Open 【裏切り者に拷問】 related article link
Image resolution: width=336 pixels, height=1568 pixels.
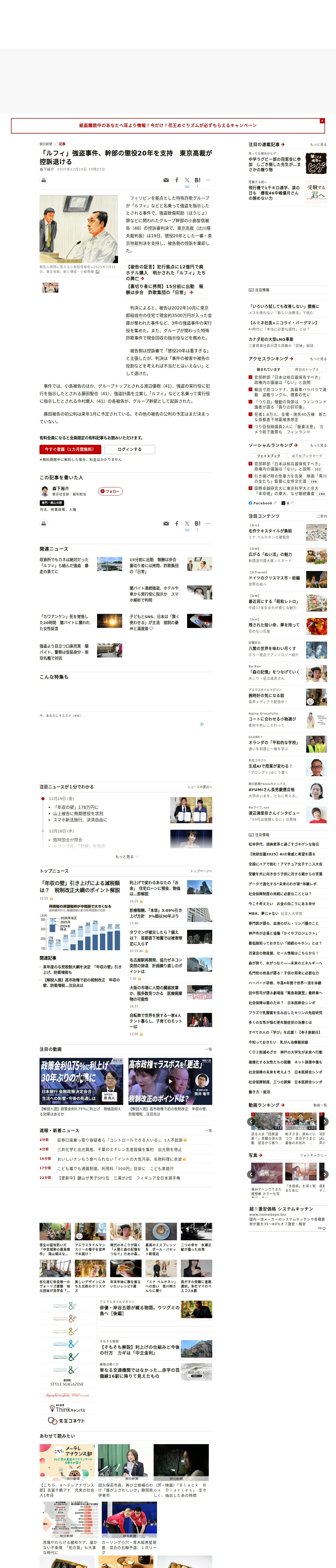coord(165,289)
